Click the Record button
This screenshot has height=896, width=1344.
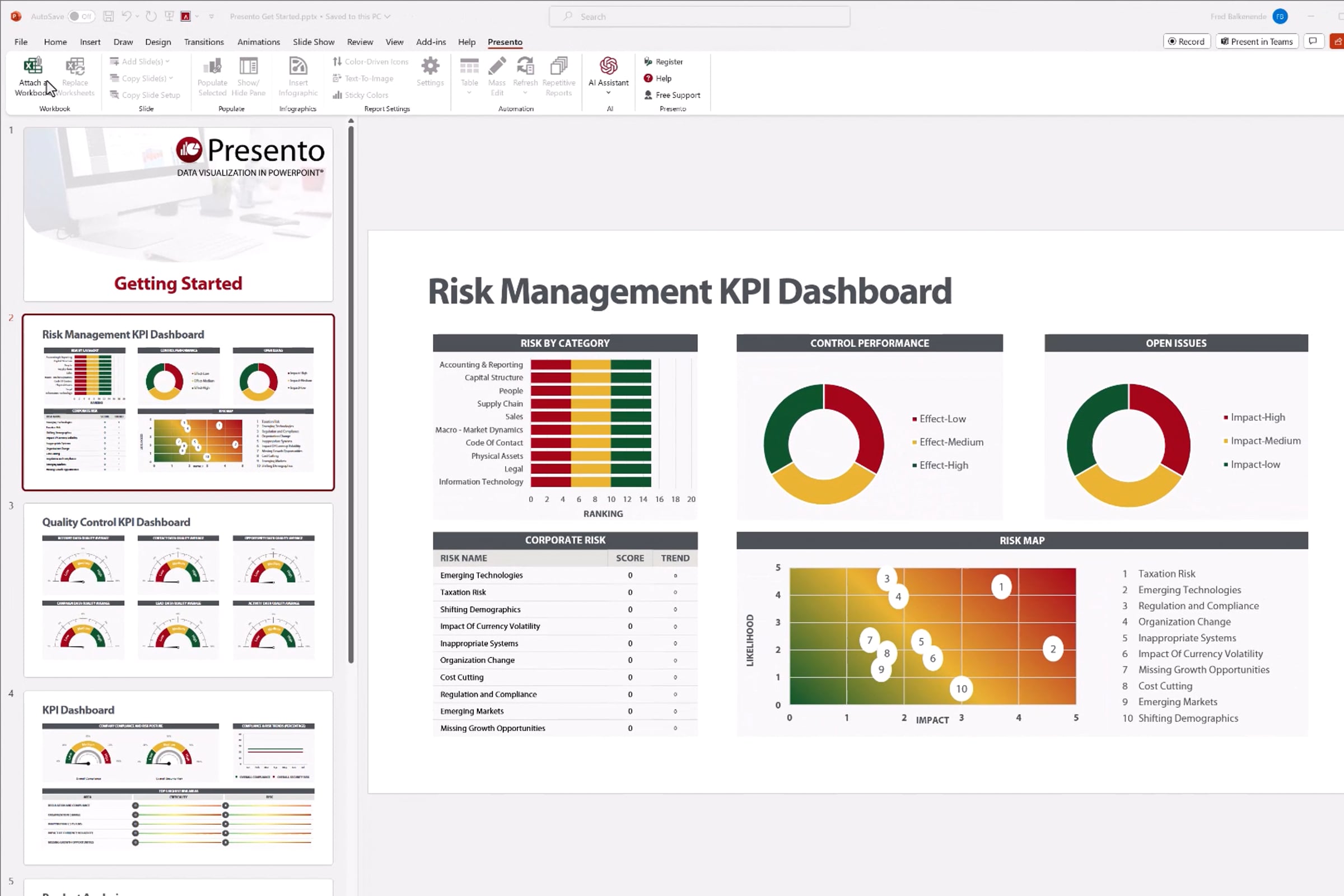click(1186, 41)
